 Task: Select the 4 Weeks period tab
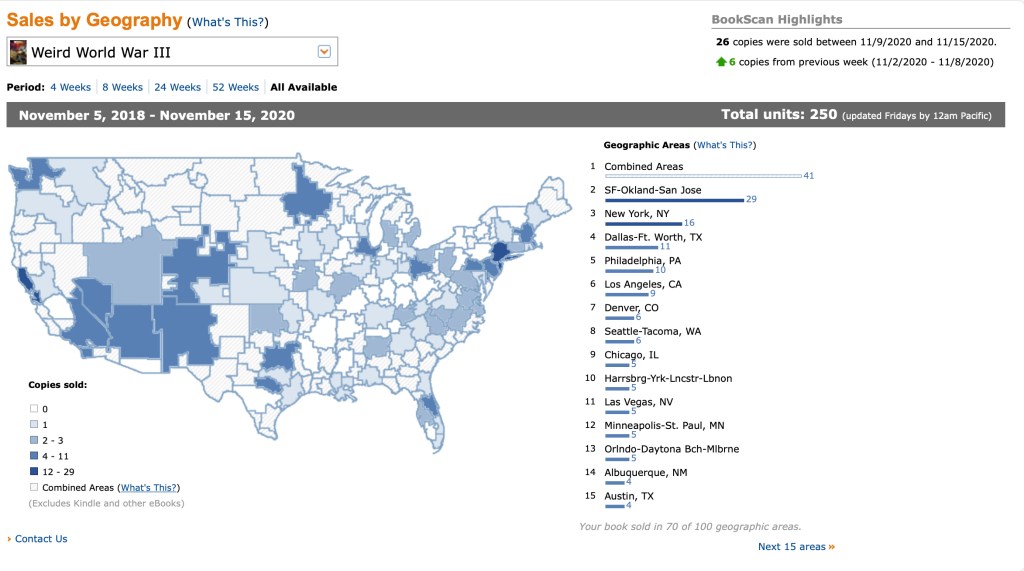[x=70, y=87]
